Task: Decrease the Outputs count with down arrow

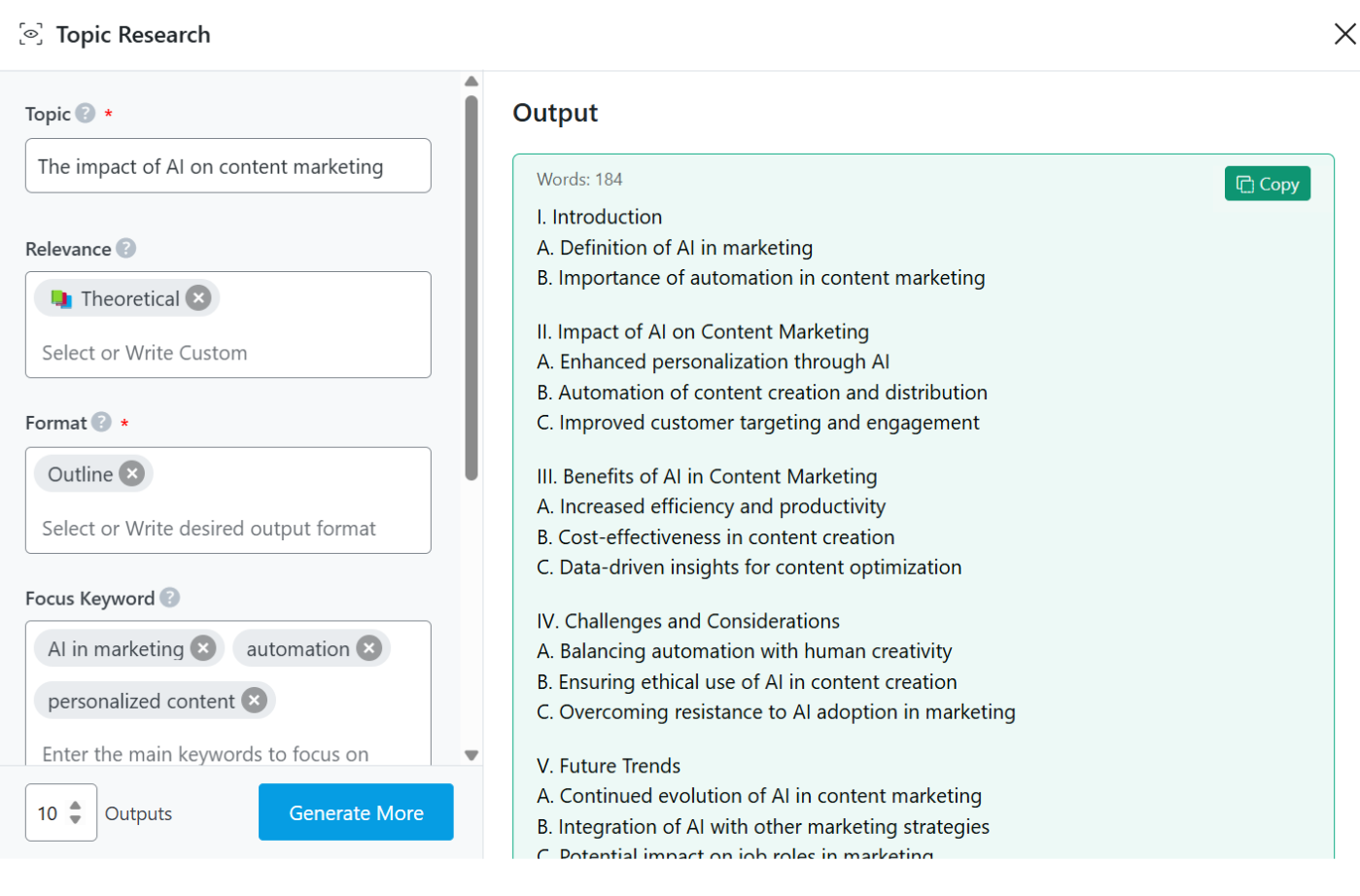Action: pyautogui.click(x=76, y=820)
